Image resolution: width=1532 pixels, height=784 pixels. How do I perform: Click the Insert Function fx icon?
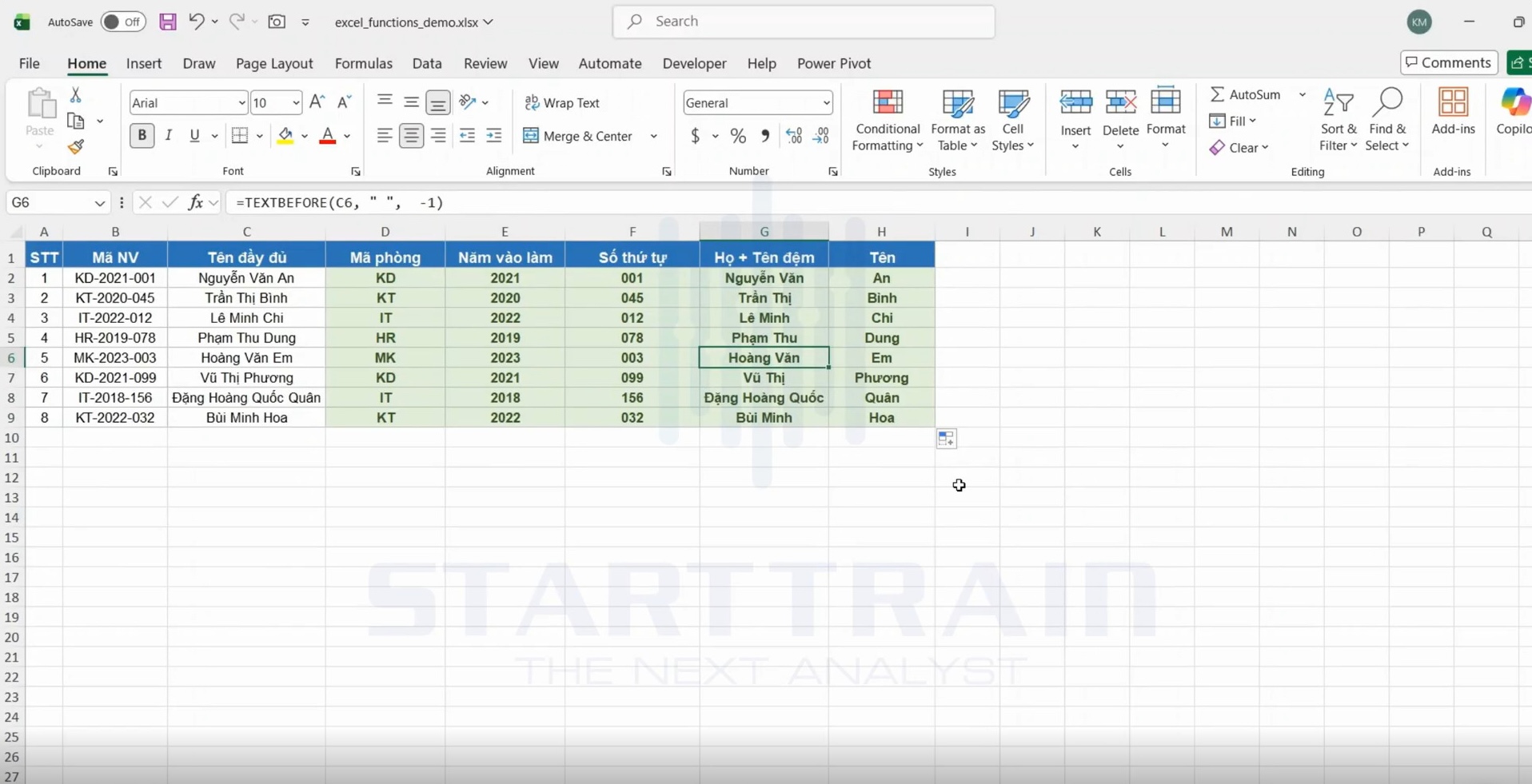tap(196, 202)
